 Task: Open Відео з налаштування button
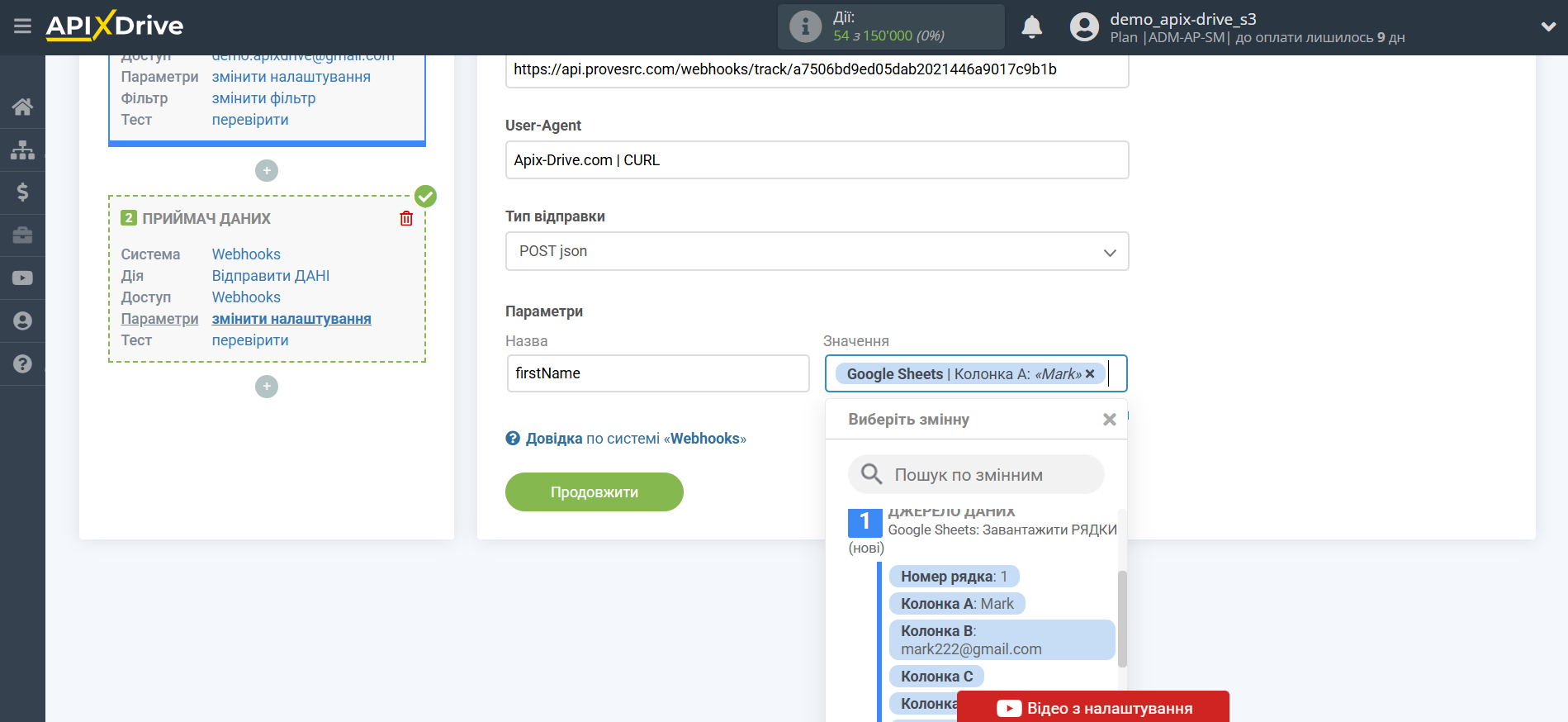pyautogui.click(x=1093, y=708)
